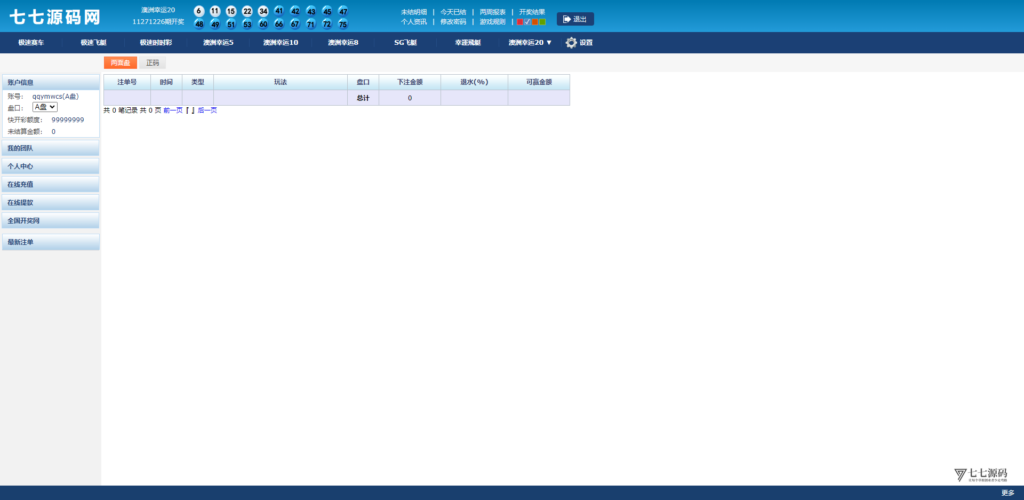Select the red theme color swatch
1024x500 pixels.
tap(520, 21)
